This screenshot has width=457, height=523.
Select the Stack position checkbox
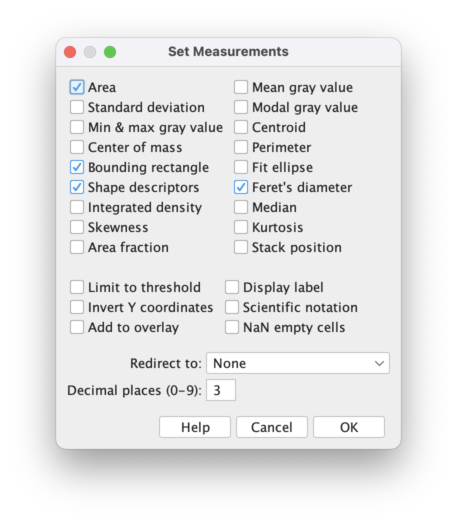point(241,247)
